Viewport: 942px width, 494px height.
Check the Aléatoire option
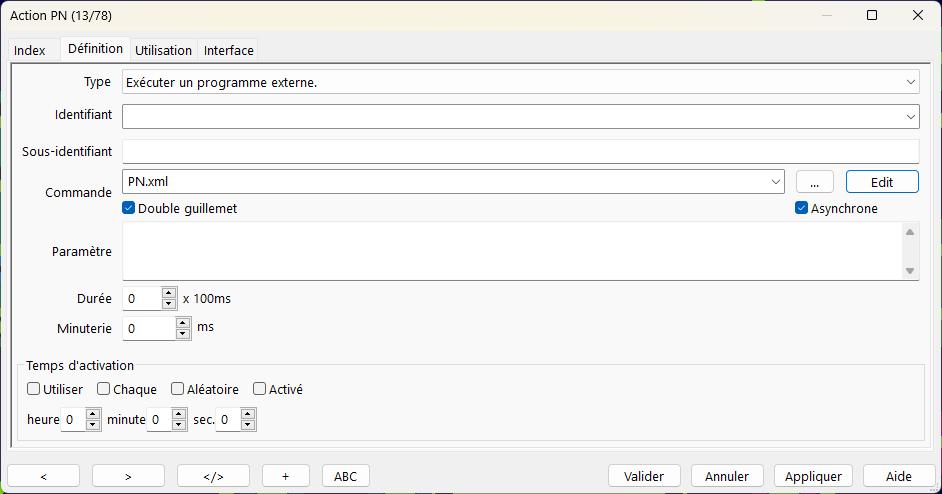[177, 389]
